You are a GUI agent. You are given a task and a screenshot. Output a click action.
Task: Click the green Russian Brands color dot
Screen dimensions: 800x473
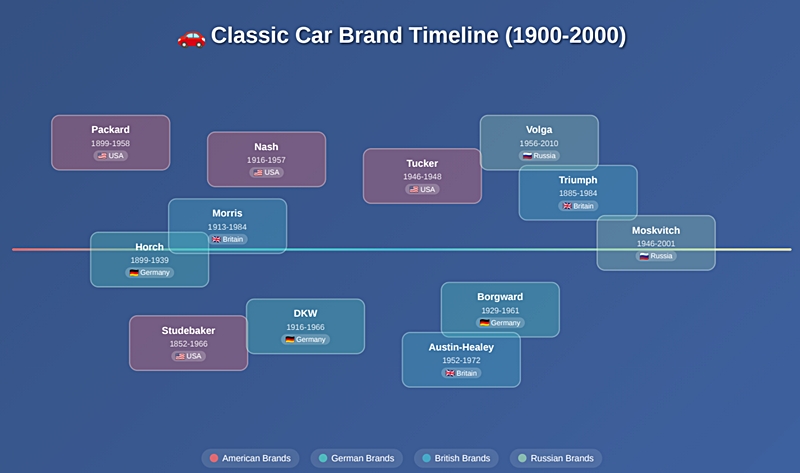pyautogui.click(x=522, y=458)
